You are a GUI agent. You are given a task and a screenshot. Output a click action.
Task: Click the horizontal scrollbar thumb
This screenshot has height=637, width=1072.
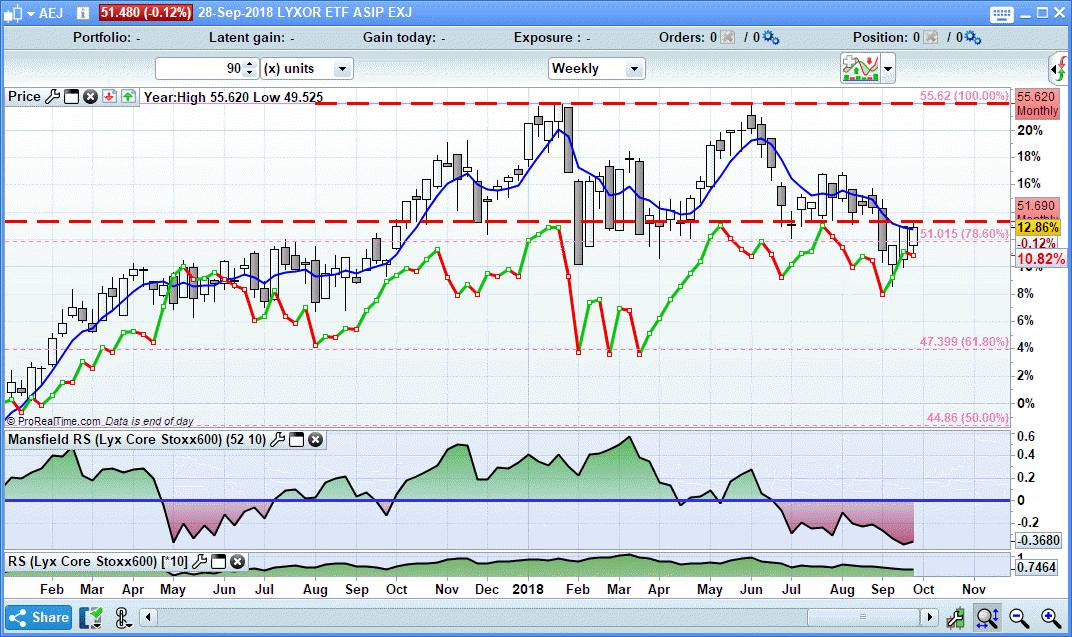(x=863, y=617)
